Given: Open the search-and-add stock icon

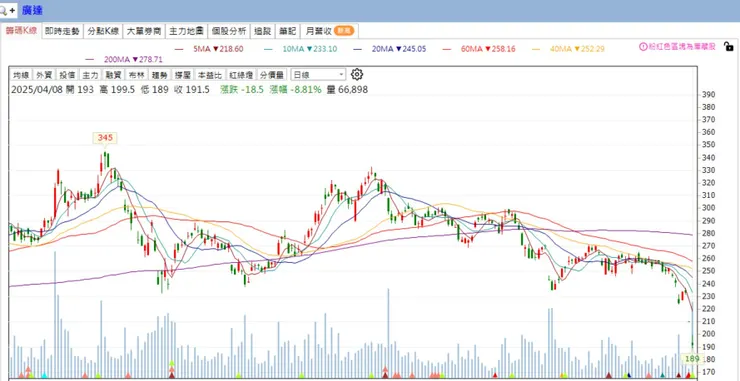Looking at the screenshot, I should click(8, 10).
